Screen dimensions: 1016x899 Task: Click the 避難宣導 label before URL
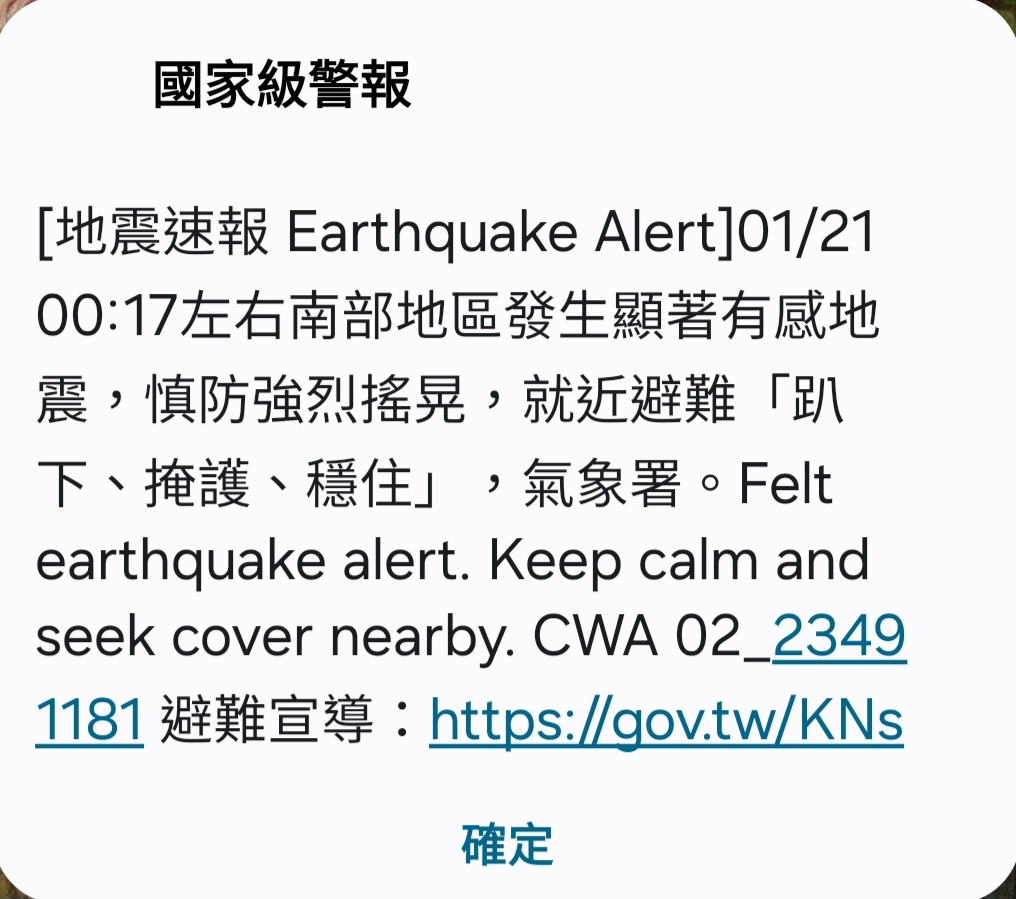point(266,719)
